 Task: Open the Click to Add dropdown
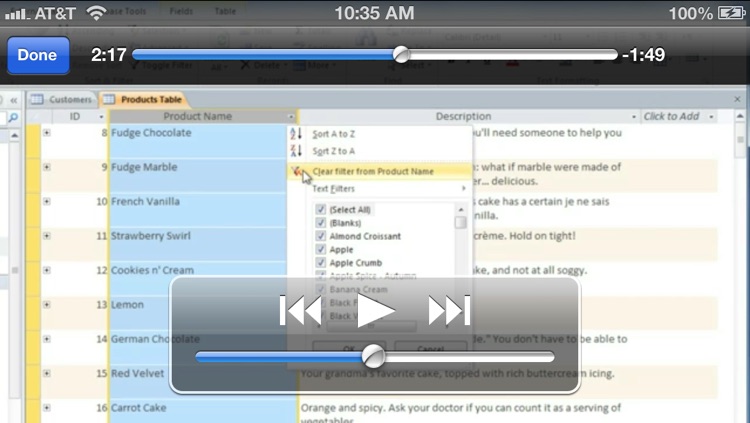click(711, 117)
